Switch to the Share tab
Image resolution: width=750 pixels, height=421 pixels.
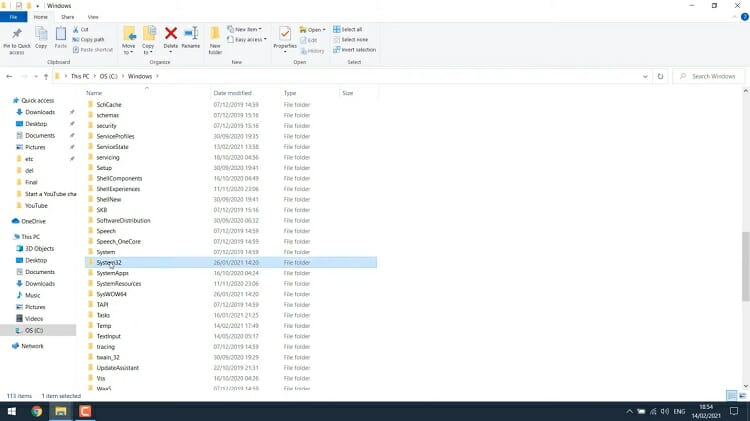pyautogui.click(x=67, y=17)
